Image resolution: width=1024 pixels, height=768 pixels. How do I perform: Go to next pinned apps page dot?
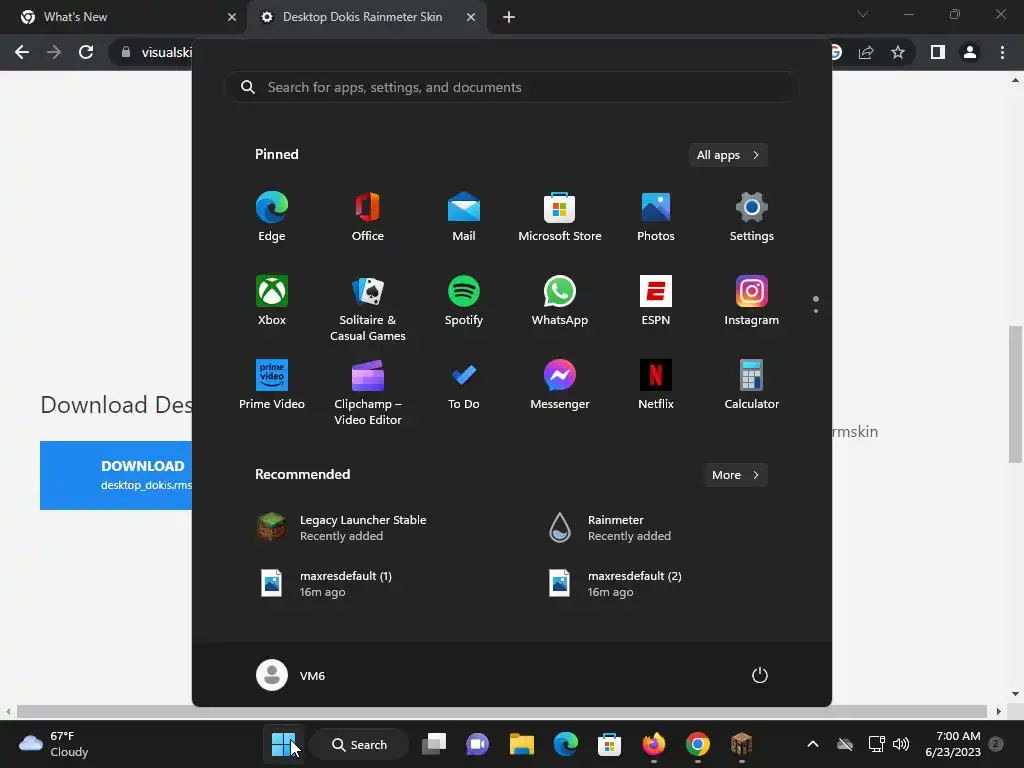816,311
